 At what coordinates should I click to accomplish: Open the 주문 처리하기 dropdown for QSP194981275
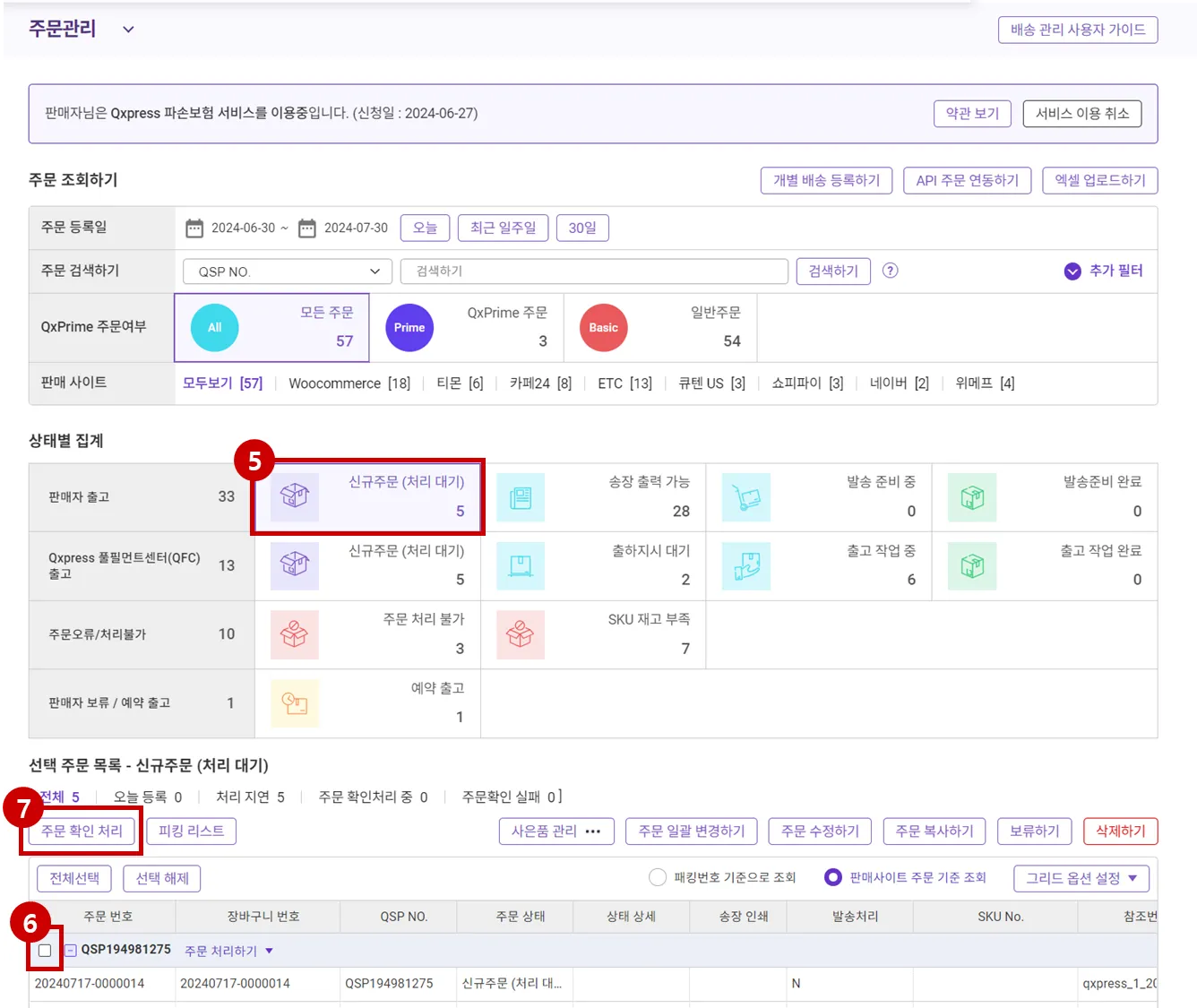point(228,951)
